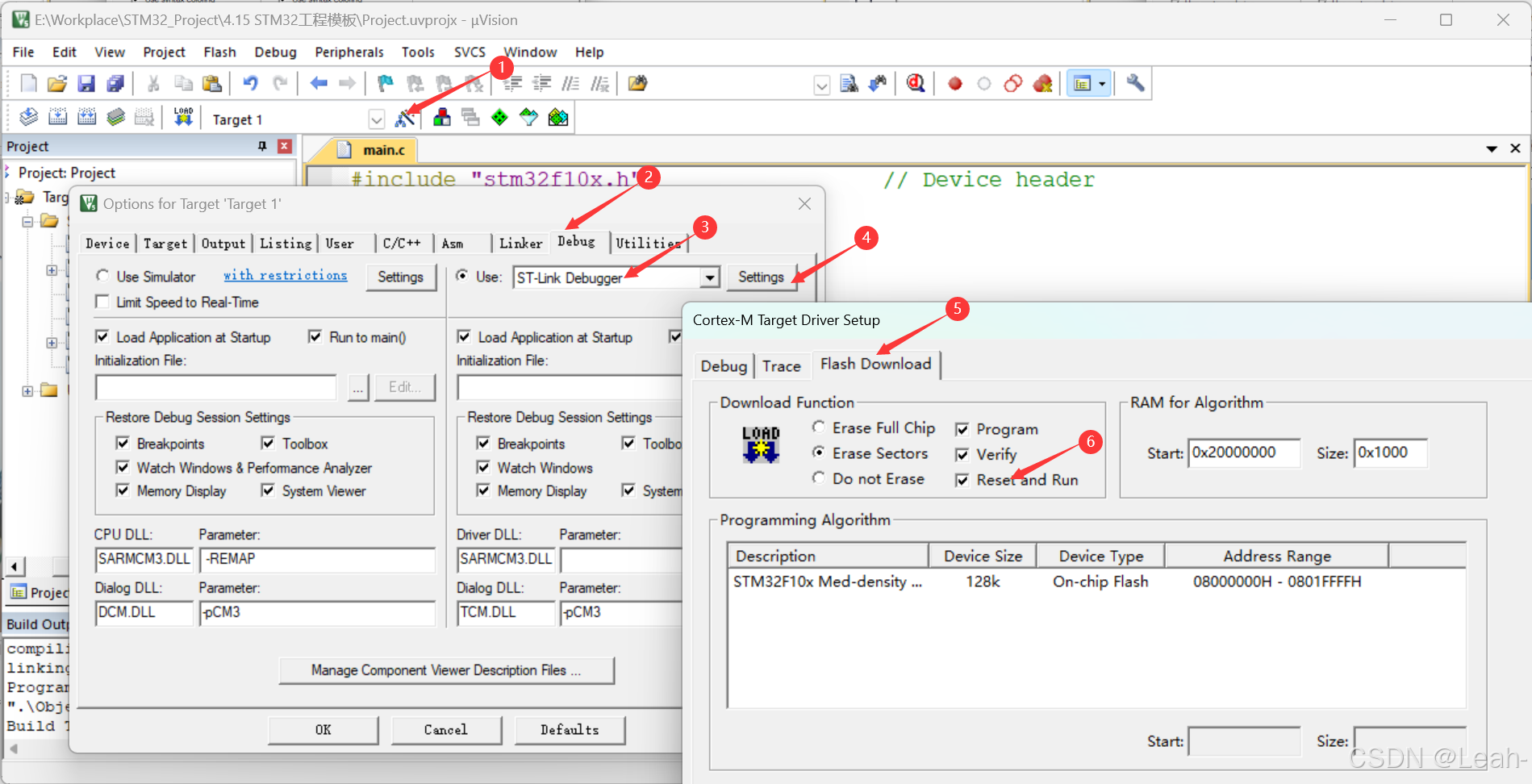The width and height of the screenshot is (1532, 784).
Task: Click simulator Initialization File field
Action: pyautogui.click(x=215, y=387)
